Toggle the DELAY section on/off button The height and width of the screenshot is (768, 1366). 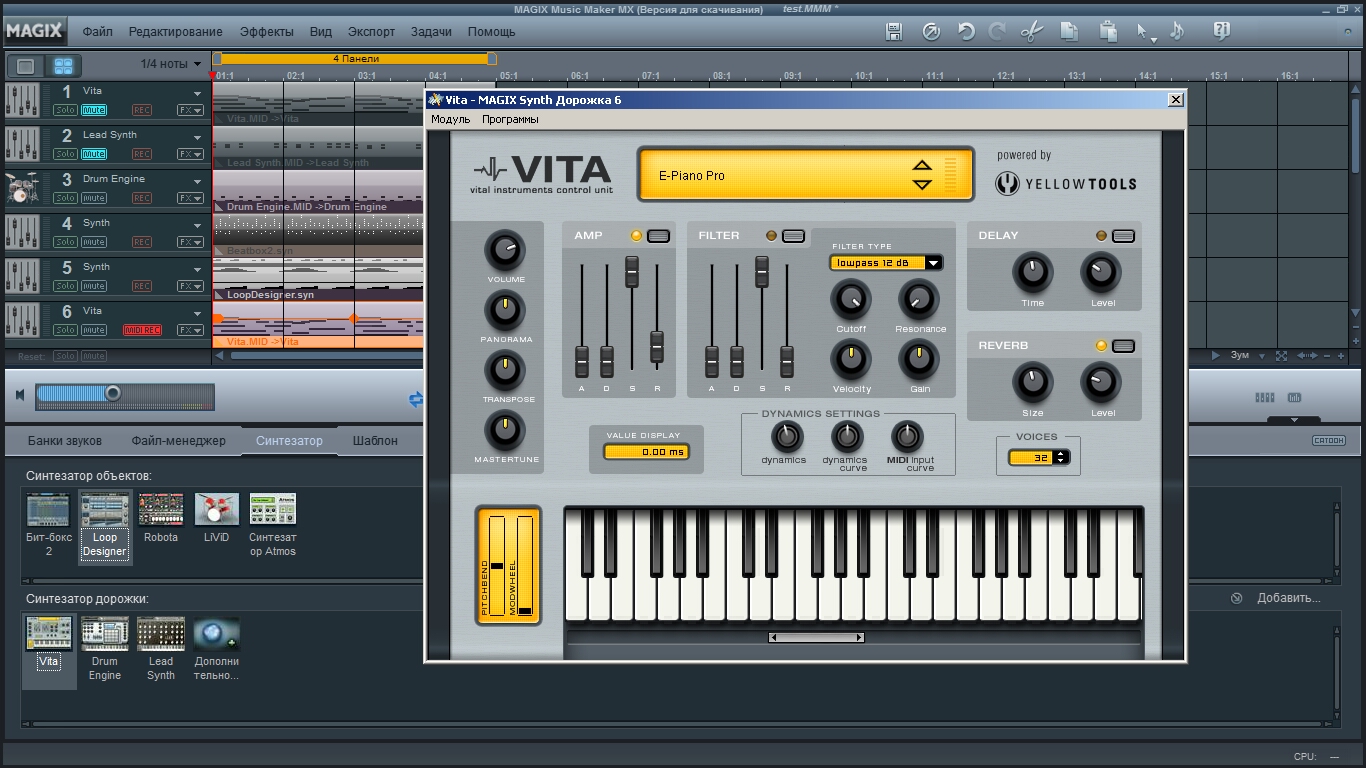click(1123, 236)
